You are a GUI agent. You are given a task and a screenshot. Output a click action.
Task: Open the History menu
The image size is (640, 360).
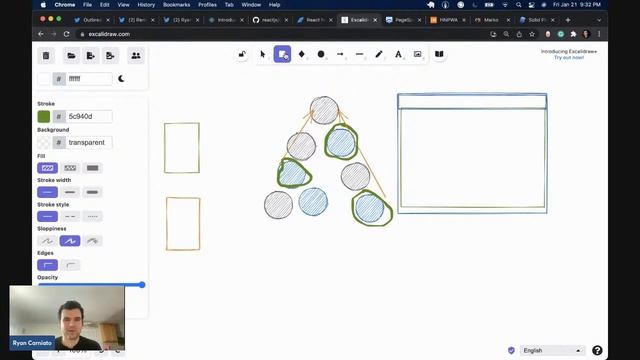point(146,5)
